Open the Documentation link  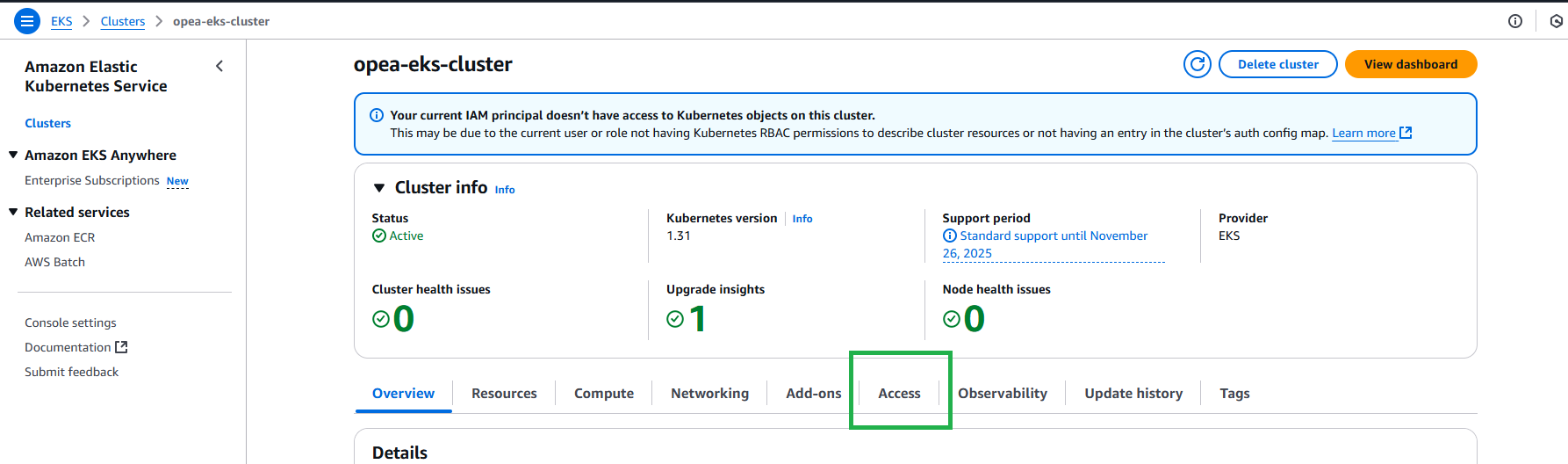point(68,347)
